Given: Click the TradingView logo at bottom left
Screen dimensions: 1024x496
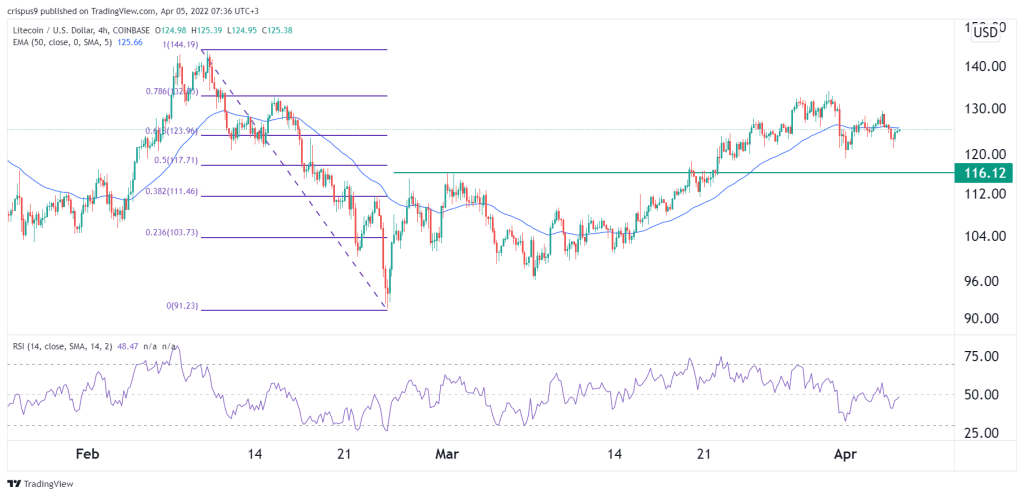Looking at the screenshot, I should click(x=40, y=484).
